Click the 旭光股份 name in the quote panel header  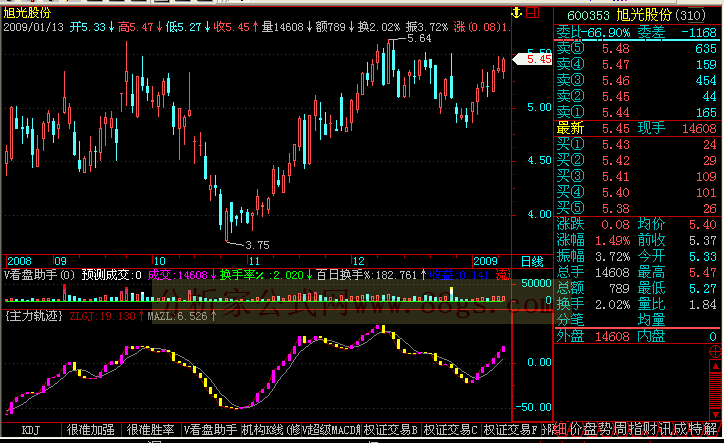(x=644, y=15)
